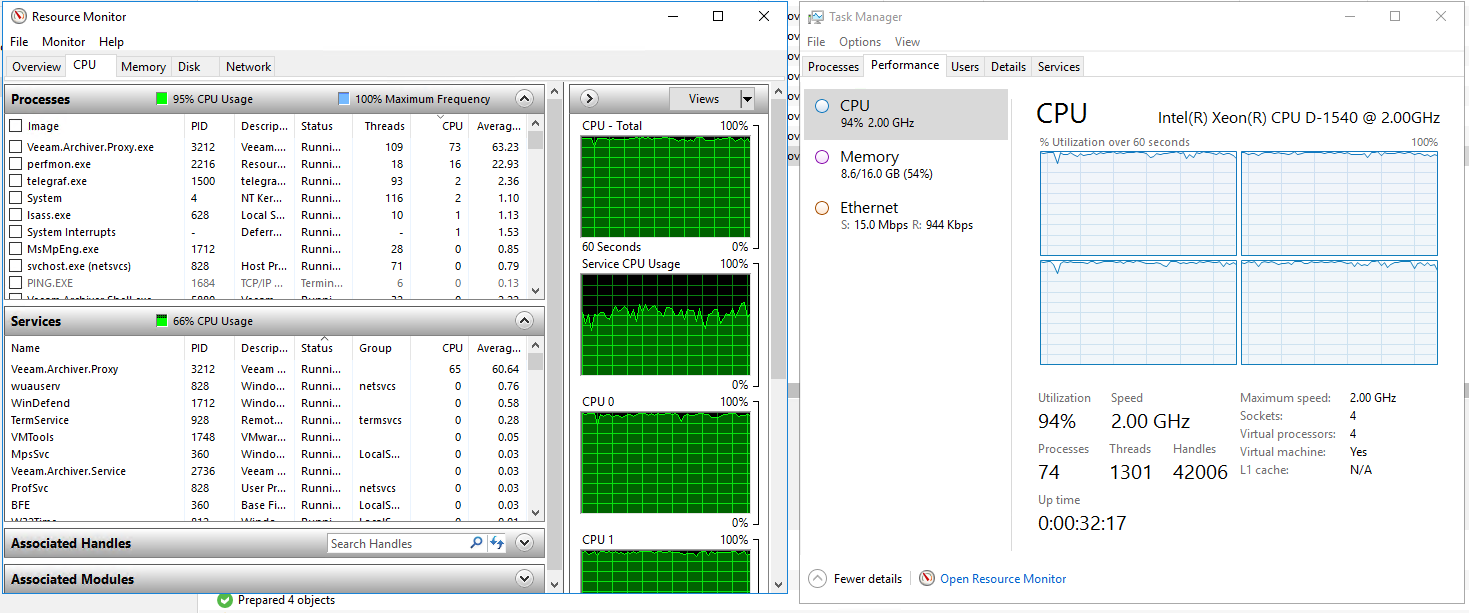The image size is (1469, 613).
Task: Tick the select-all Image checkbox in Processes header
Action: [16, 126]
